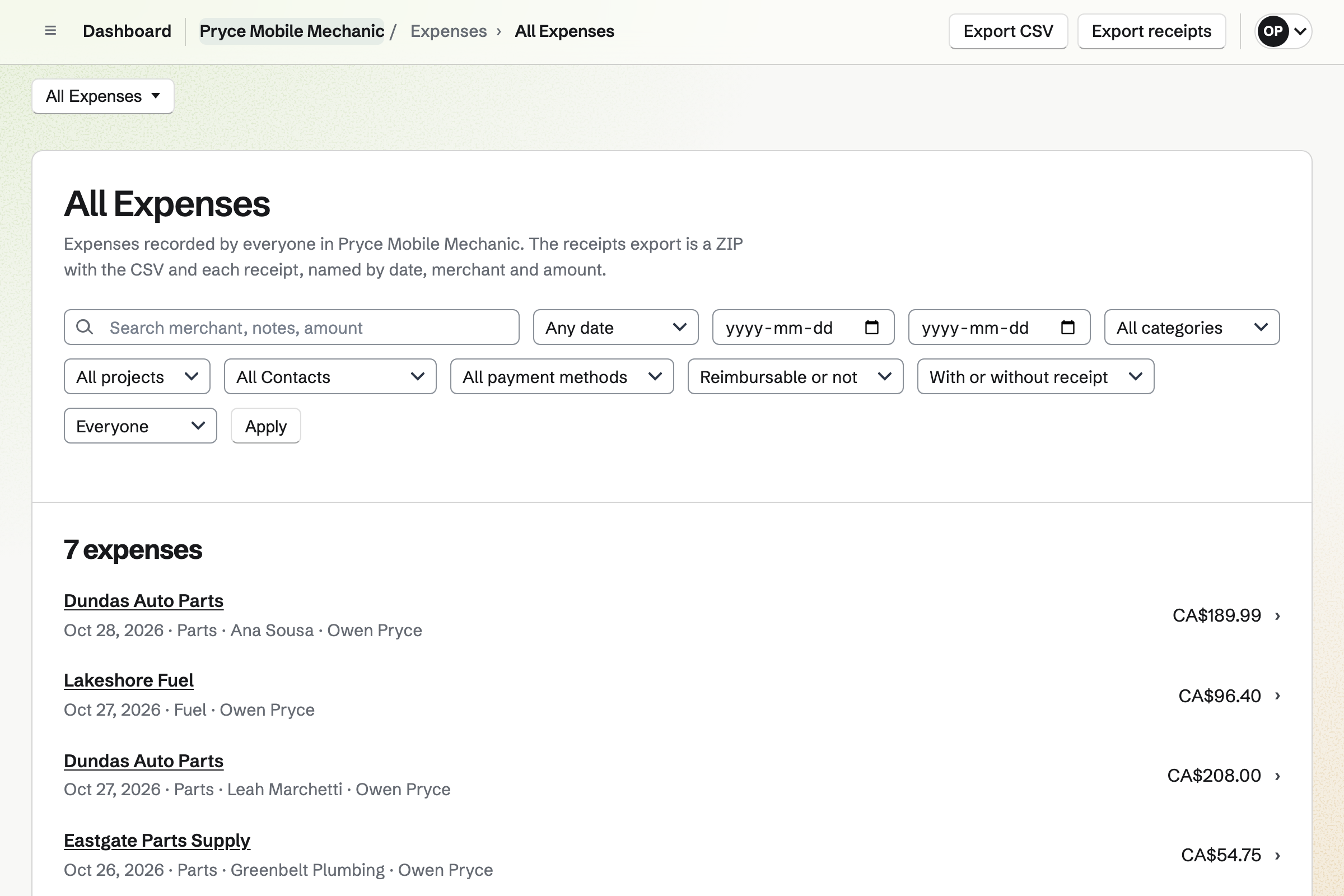Viewport: 1344px width, 896px height.
Task: Click the Export receipts button
Action: (x=1151, y=31)
